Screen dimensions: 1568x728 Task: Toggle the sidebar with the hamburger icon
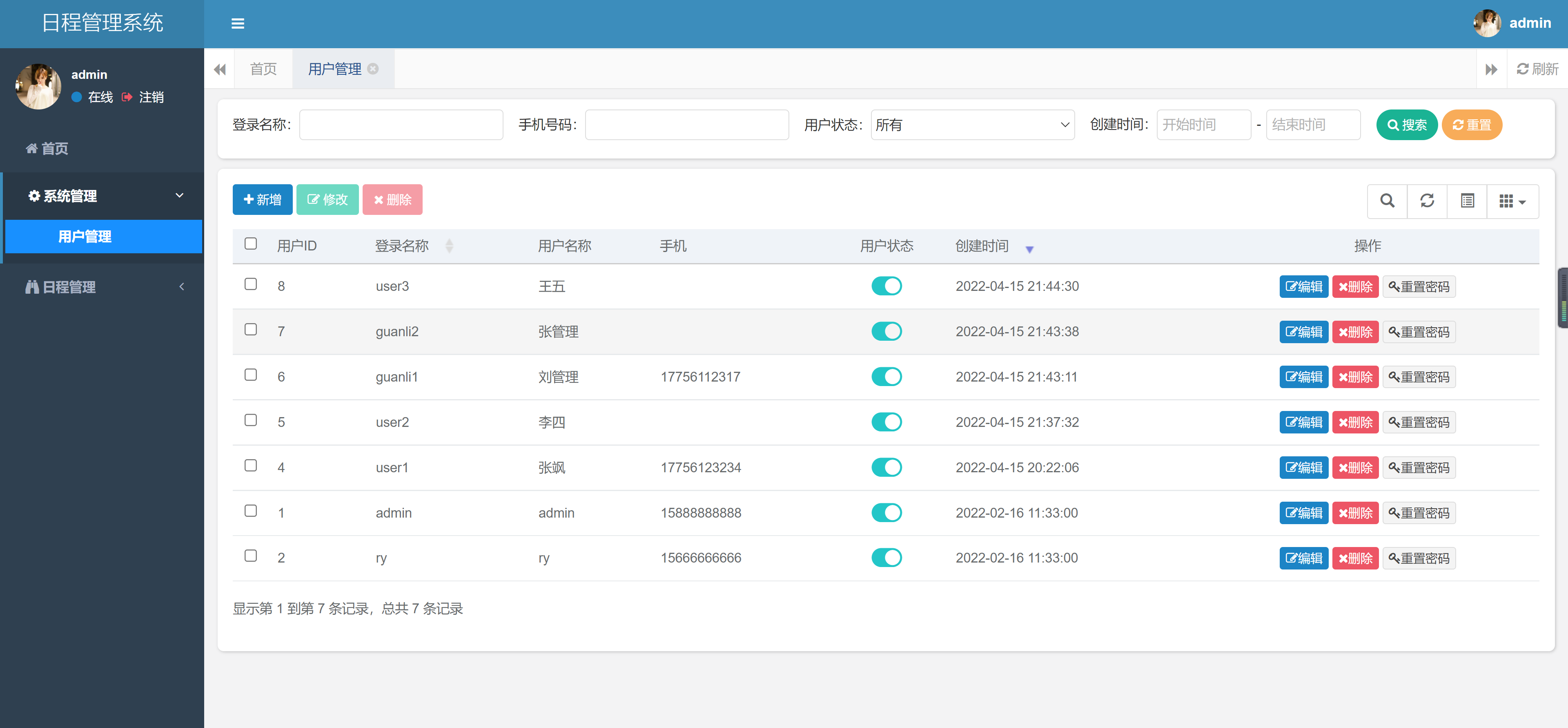tap(237, 24)
